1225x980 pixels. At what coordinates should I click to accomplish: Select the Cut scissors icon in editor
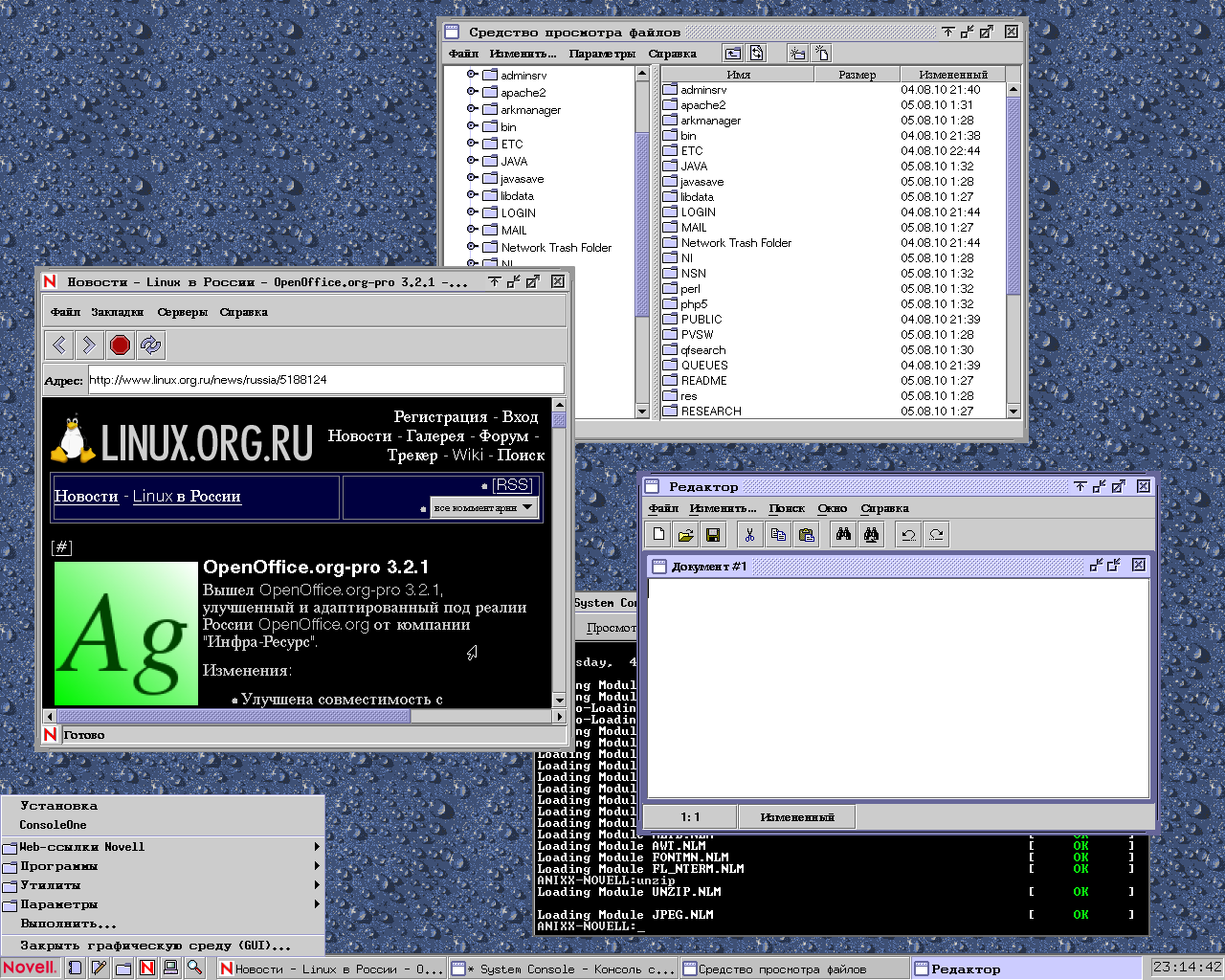pos(750,535)
